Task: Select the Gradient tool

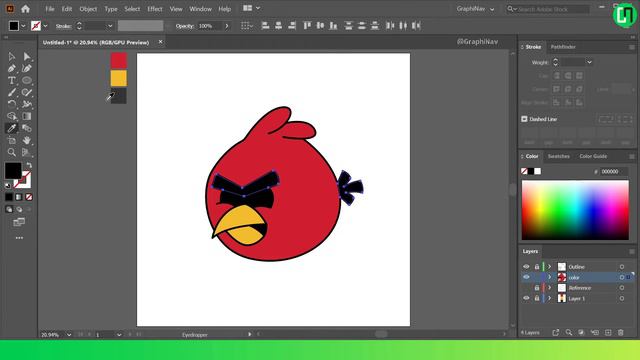Action: 27,116
